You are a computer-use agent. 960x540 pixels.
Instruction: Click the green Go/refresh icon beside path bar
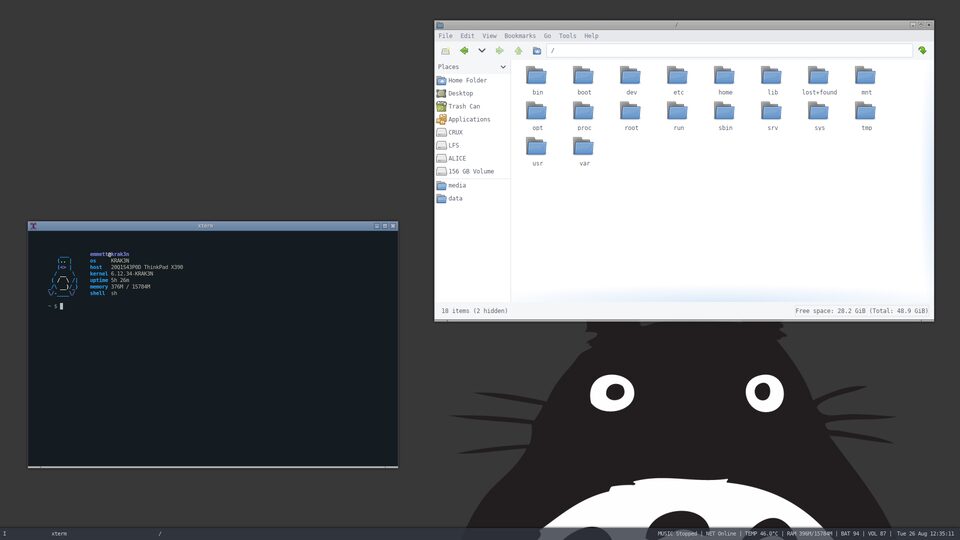pos(922,50)
